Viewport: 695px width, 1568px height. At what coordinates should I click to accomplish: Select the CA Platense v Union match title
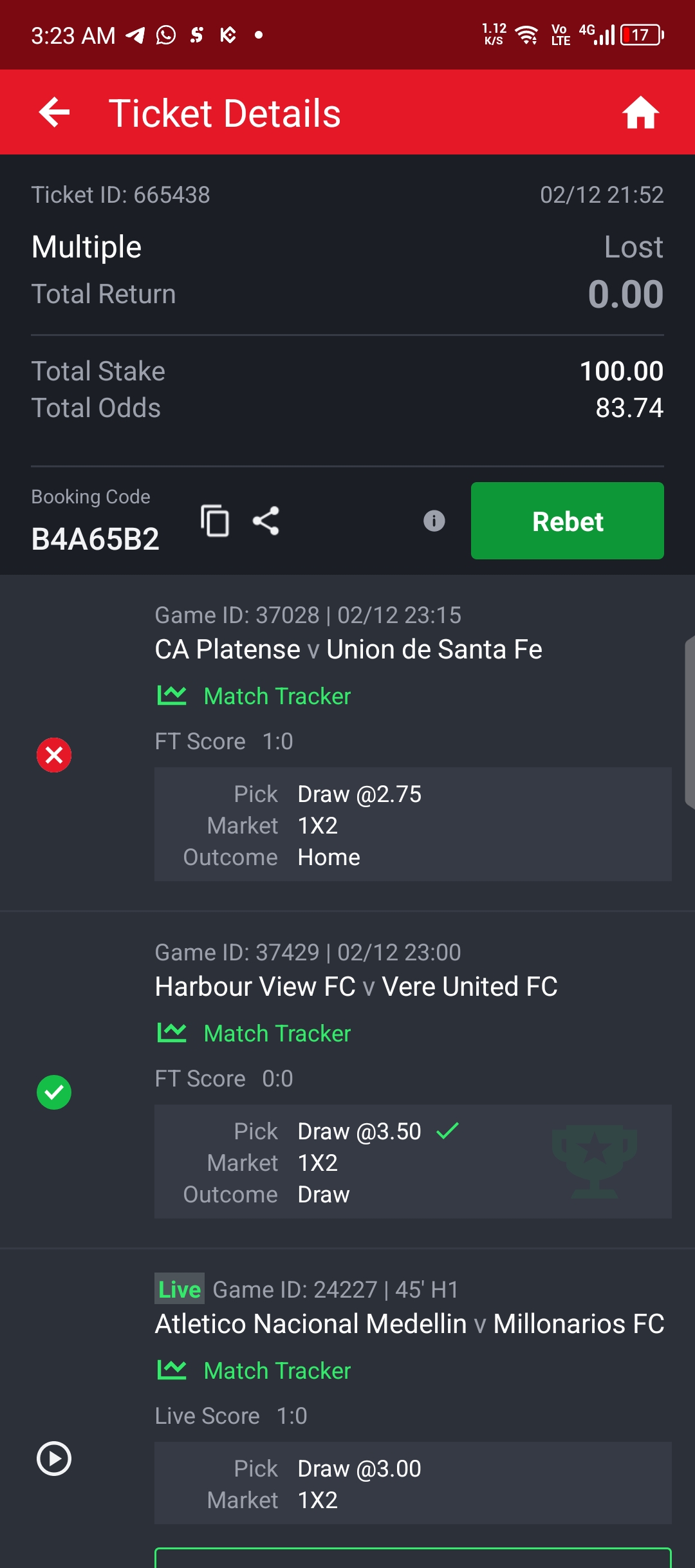point(348,649)
